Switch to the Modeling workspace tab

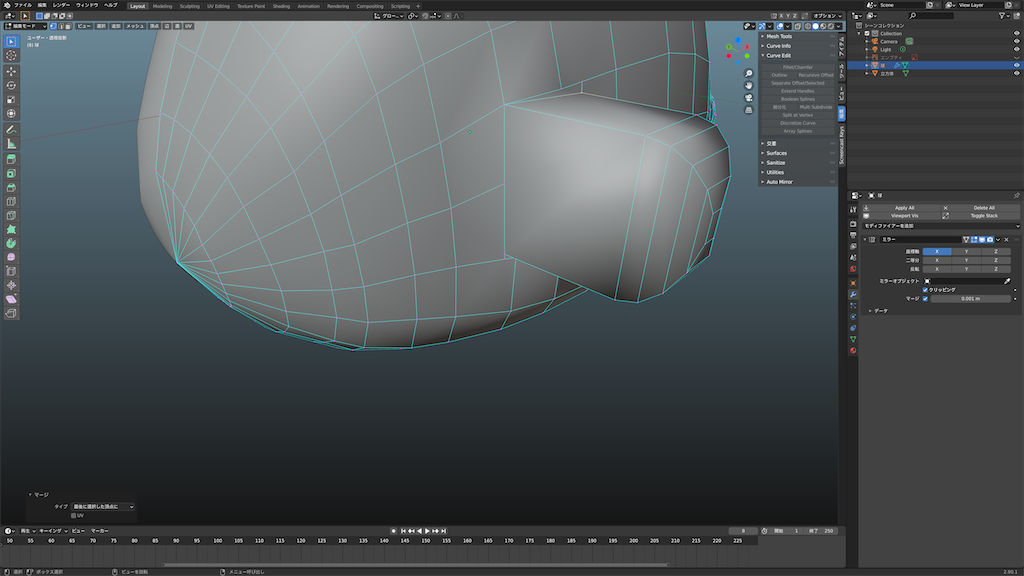[162, 6]
